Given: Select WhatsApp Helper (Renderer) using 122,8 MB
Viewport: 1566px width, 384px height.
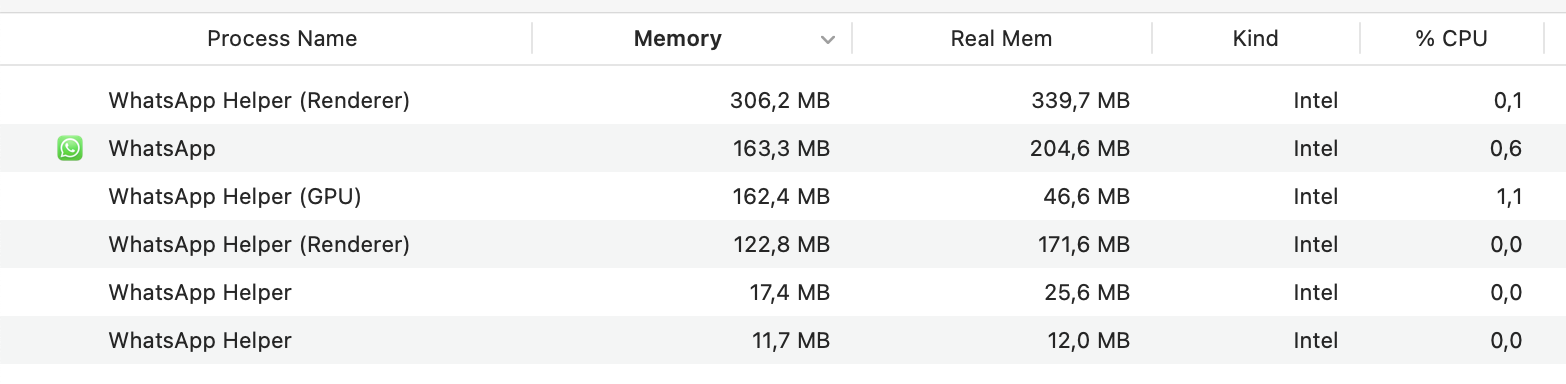Looking at the screenshot, I should tap(783, 244).
